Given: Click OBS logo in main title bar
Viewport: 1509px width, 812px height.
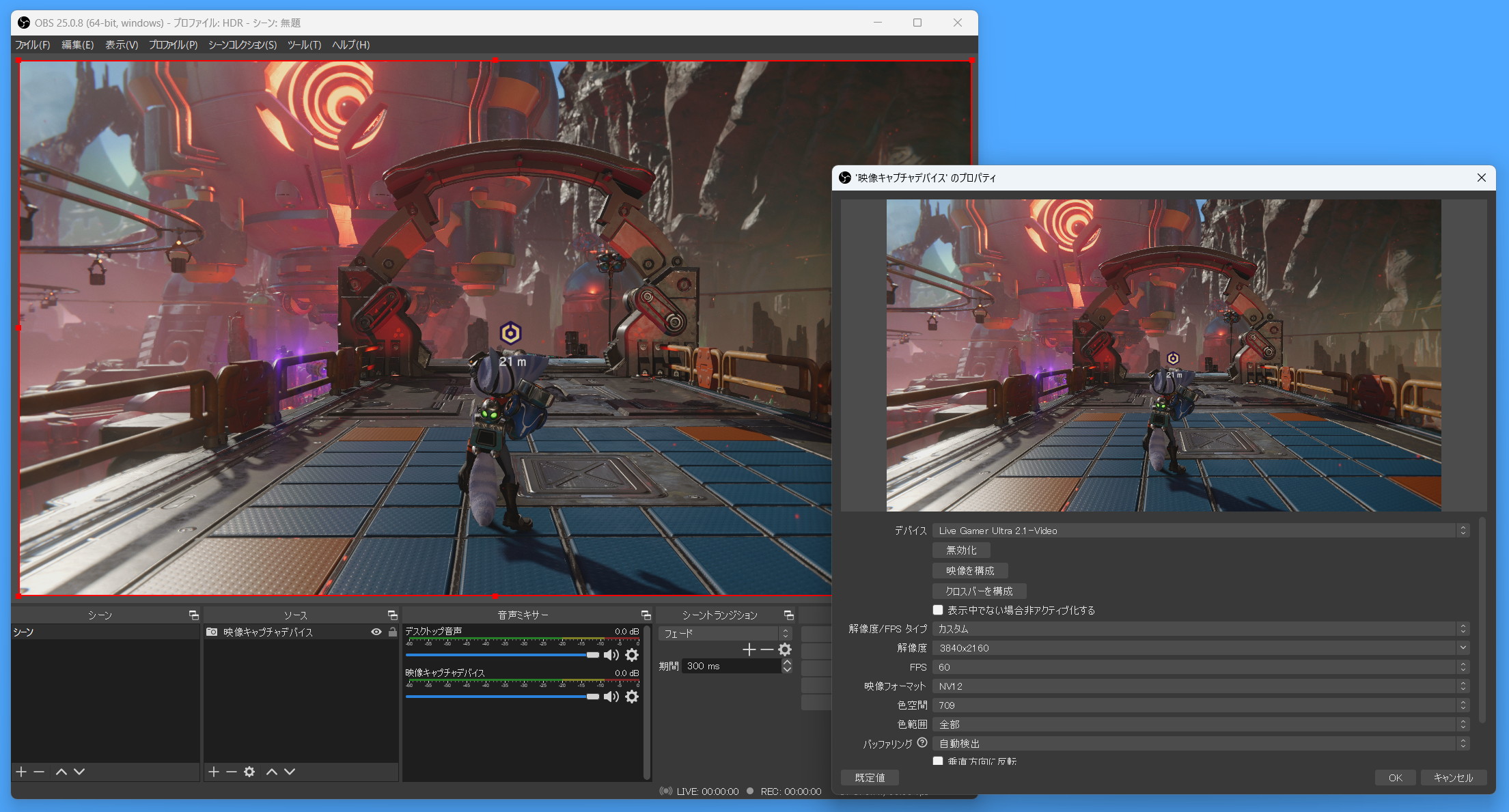Looking at the screenshot, I should (x=24, y=23).
